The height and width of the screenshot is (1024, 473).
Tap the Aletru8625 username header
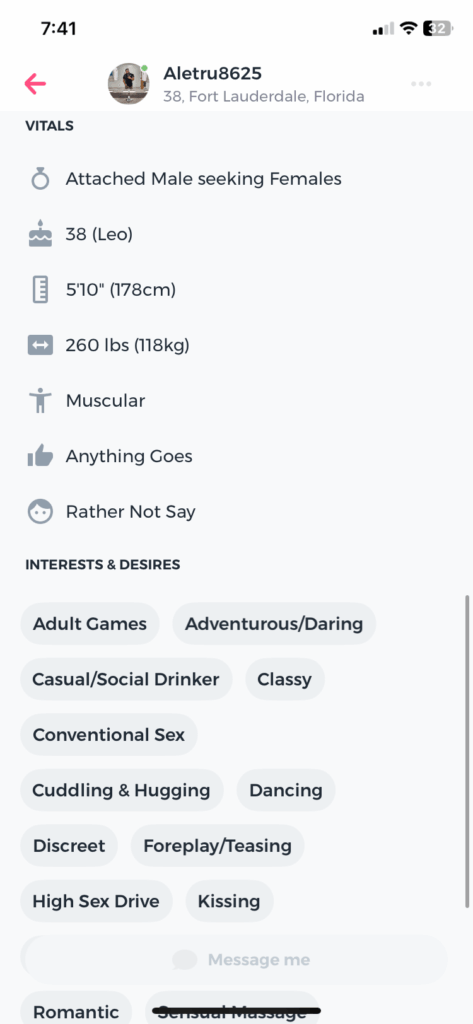[212, 73]
